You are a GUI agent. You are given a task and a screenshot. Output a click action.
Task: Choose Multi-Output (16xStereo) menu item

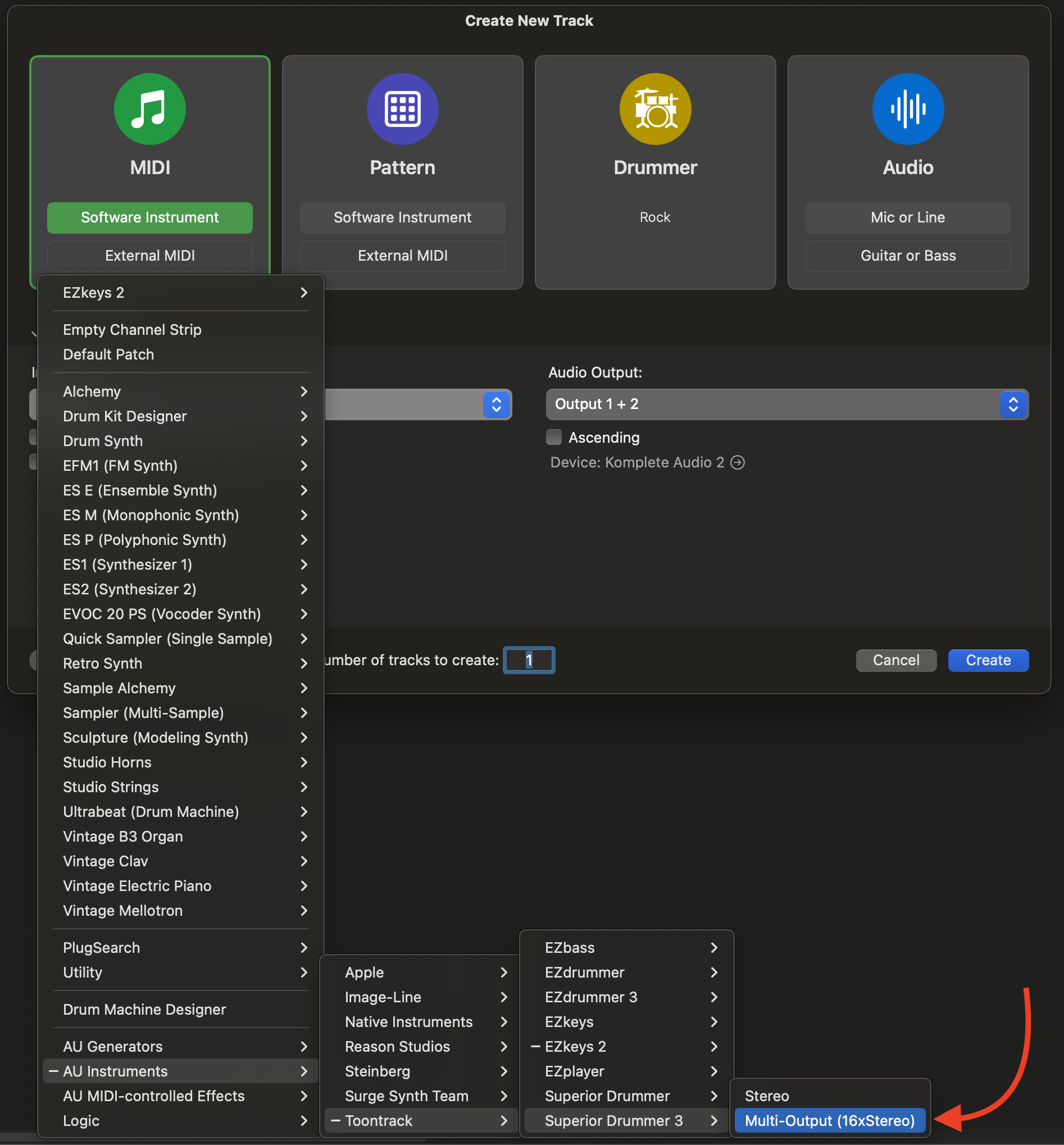click(x=829, y=1120)
